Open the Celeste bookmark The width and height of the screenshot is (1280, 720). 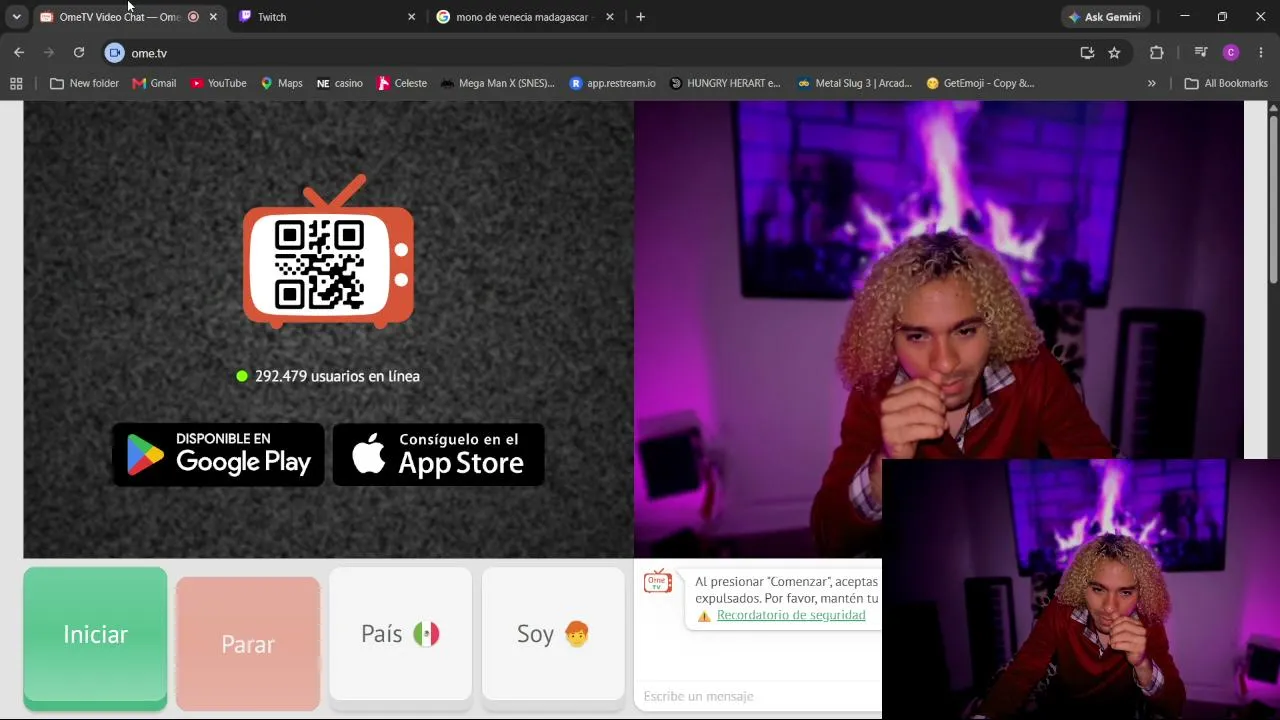click(x=402, y=83)
